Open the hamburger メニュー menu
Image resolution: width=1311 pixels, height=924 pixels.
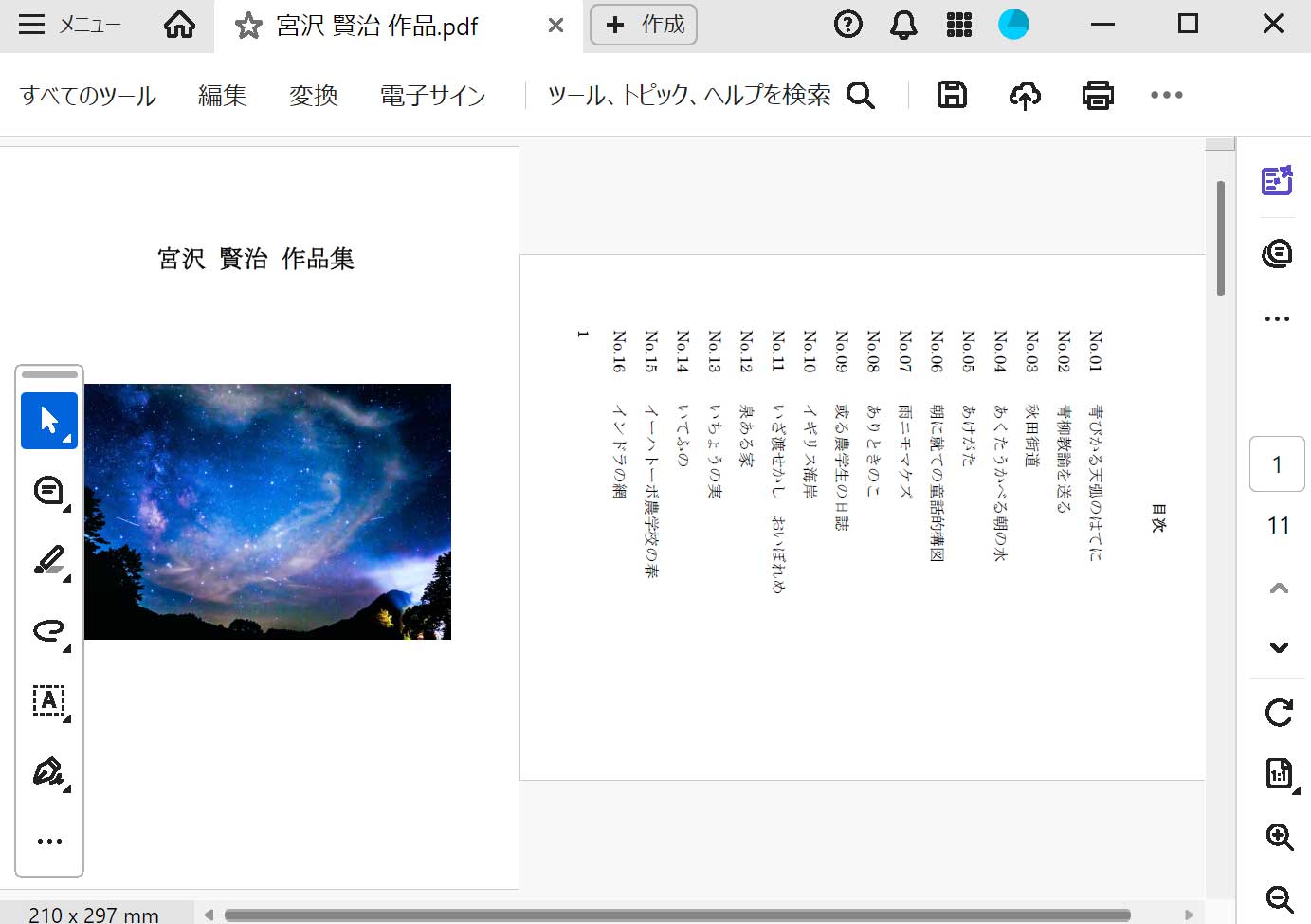click(x=69, y=25)
